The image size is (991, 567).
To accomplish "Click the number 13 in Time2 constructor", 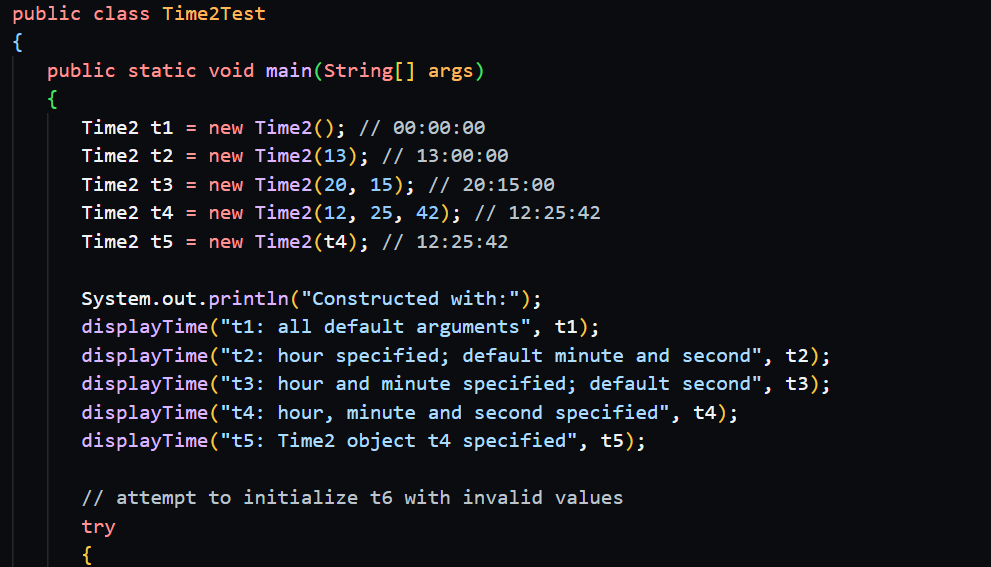I will 335,156.
